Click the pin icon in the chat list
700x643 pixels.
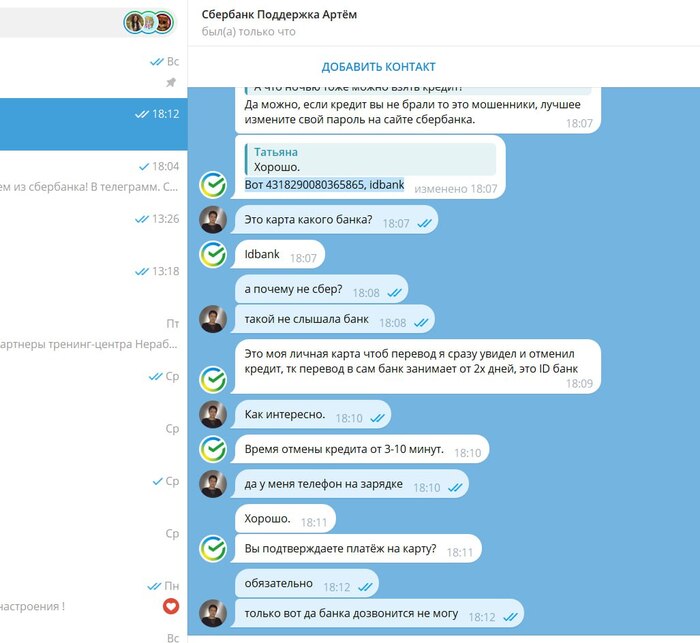[171, 82]
